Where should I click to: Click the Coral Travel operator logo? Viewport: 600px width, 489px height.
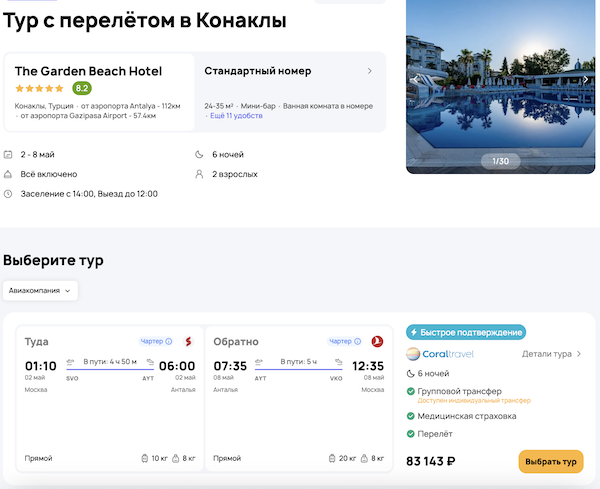click(x=440, y=353)
